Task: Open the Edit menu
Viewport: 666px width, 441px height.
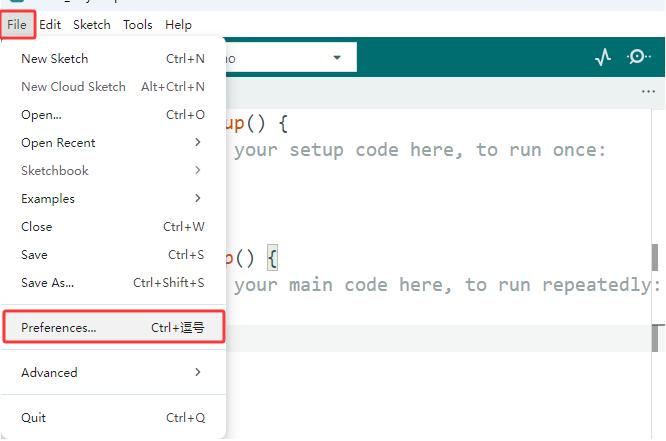Action: [x=50, y=25]
